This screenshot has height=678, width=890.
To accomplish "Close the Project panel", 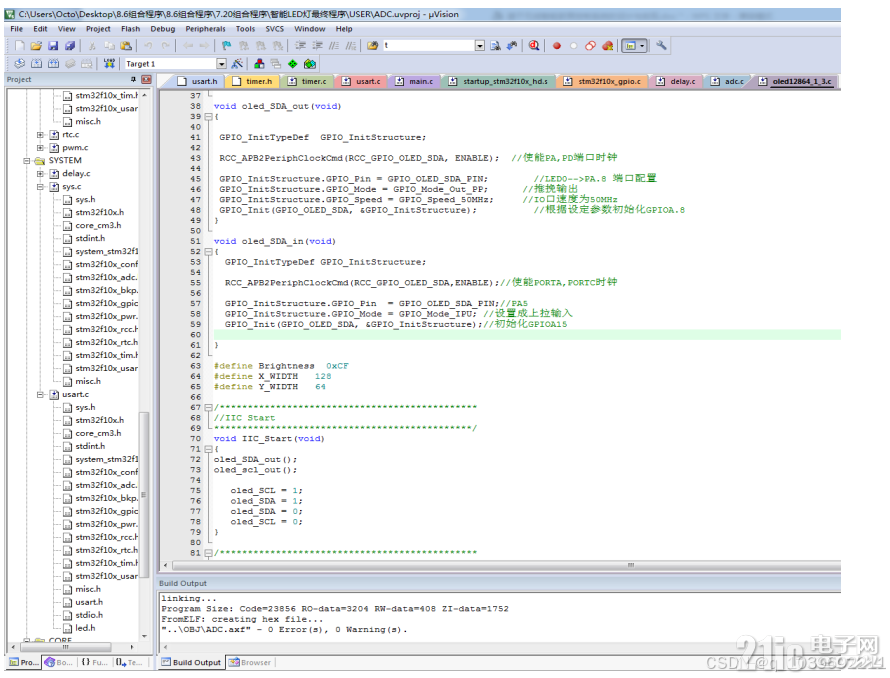I will point(146,79).
